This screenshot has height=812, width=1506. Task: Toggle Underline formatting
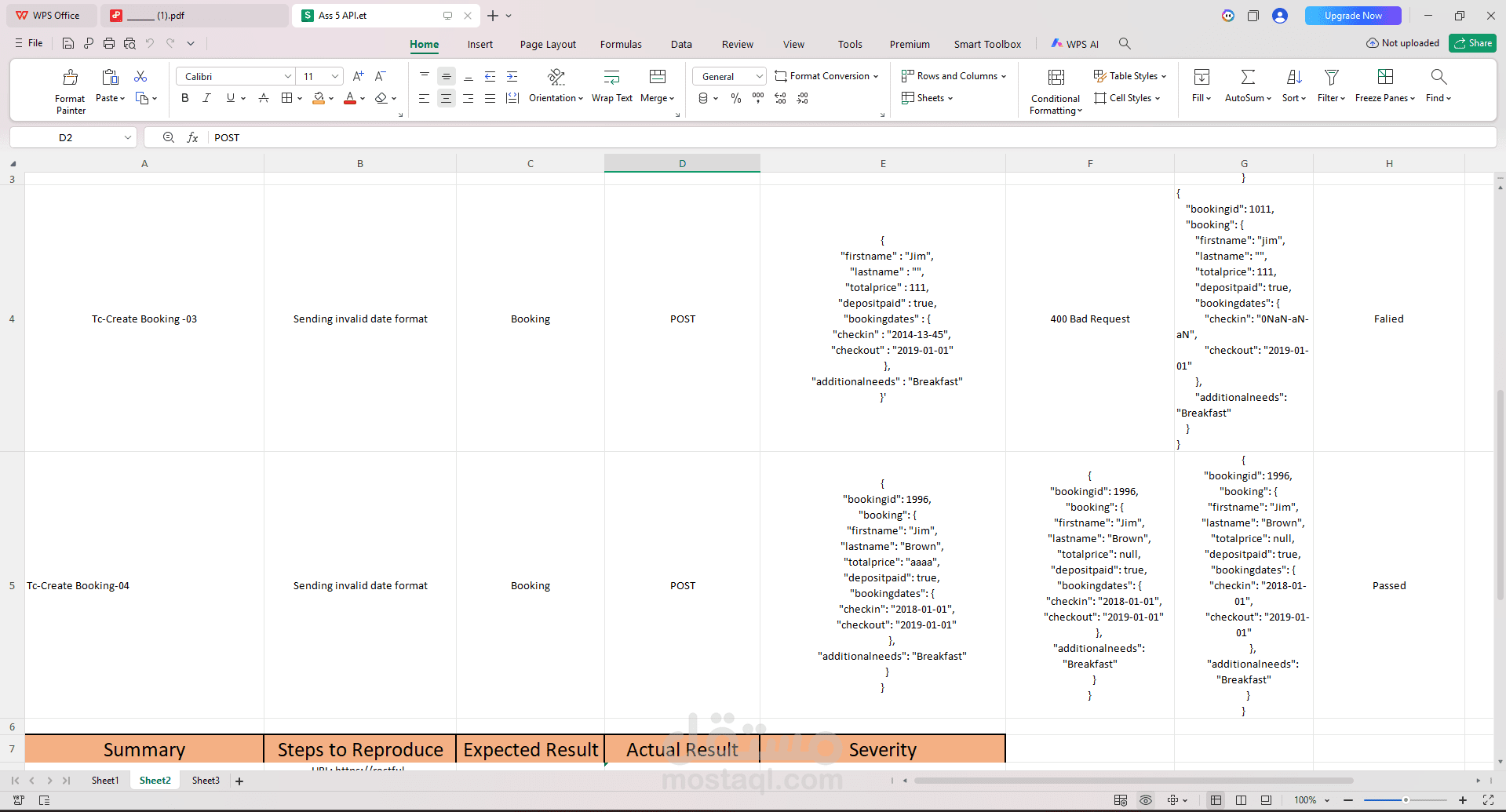tap(230, 98)
